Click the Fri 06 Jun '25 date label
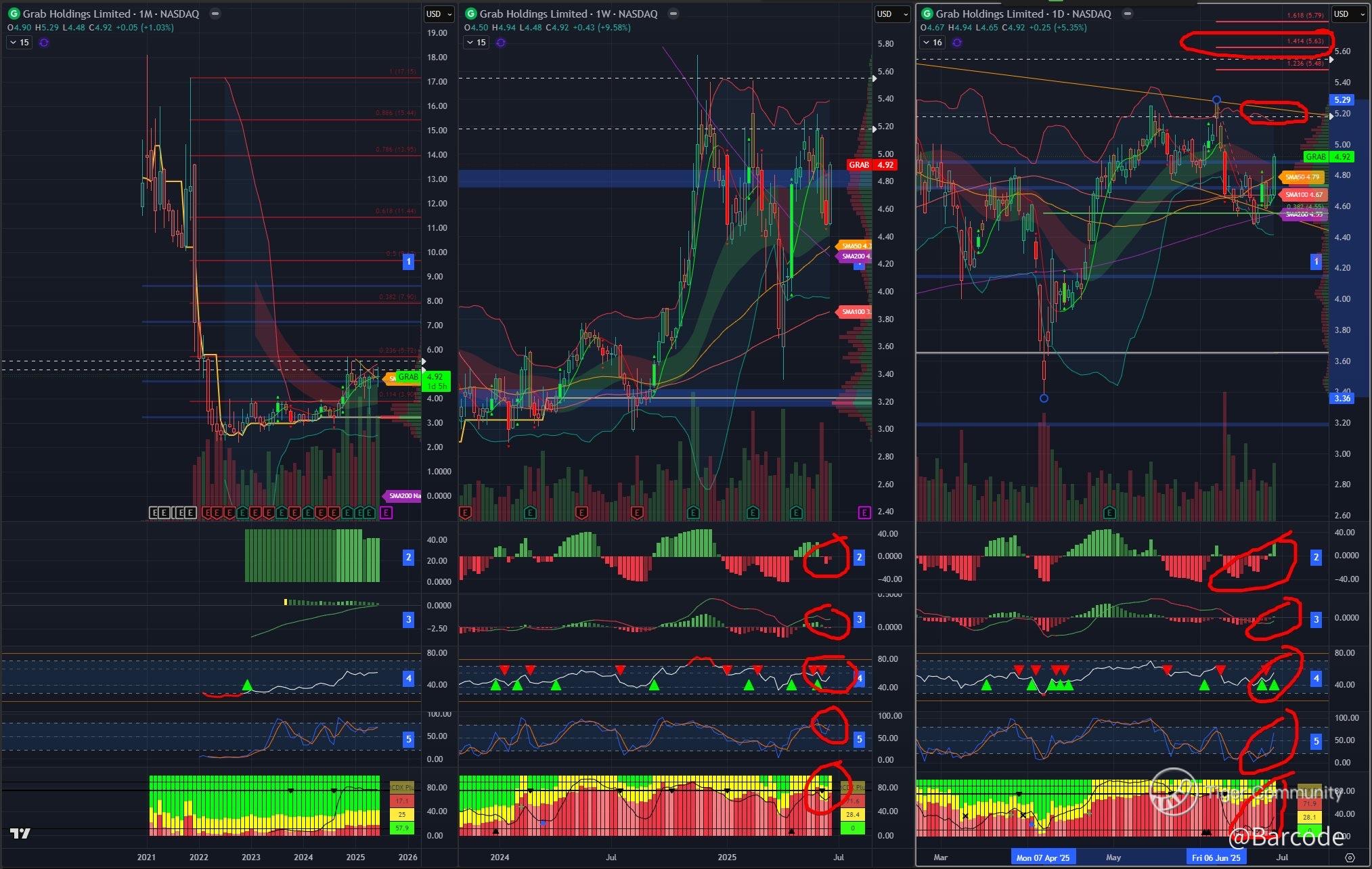1372x869 pixels. click(1216, 857)
